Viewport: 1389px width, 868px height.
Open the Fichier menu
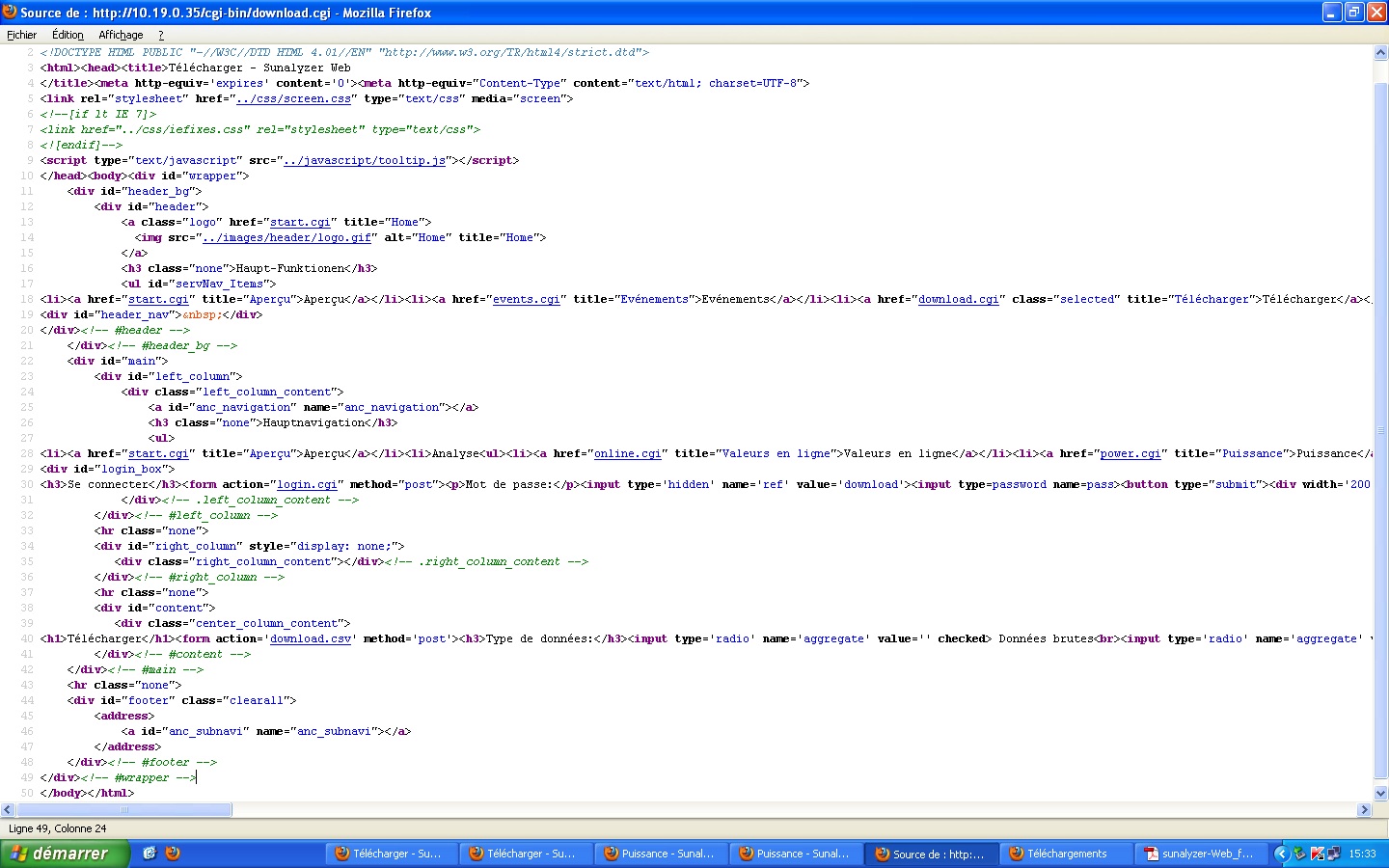[21, 35]
